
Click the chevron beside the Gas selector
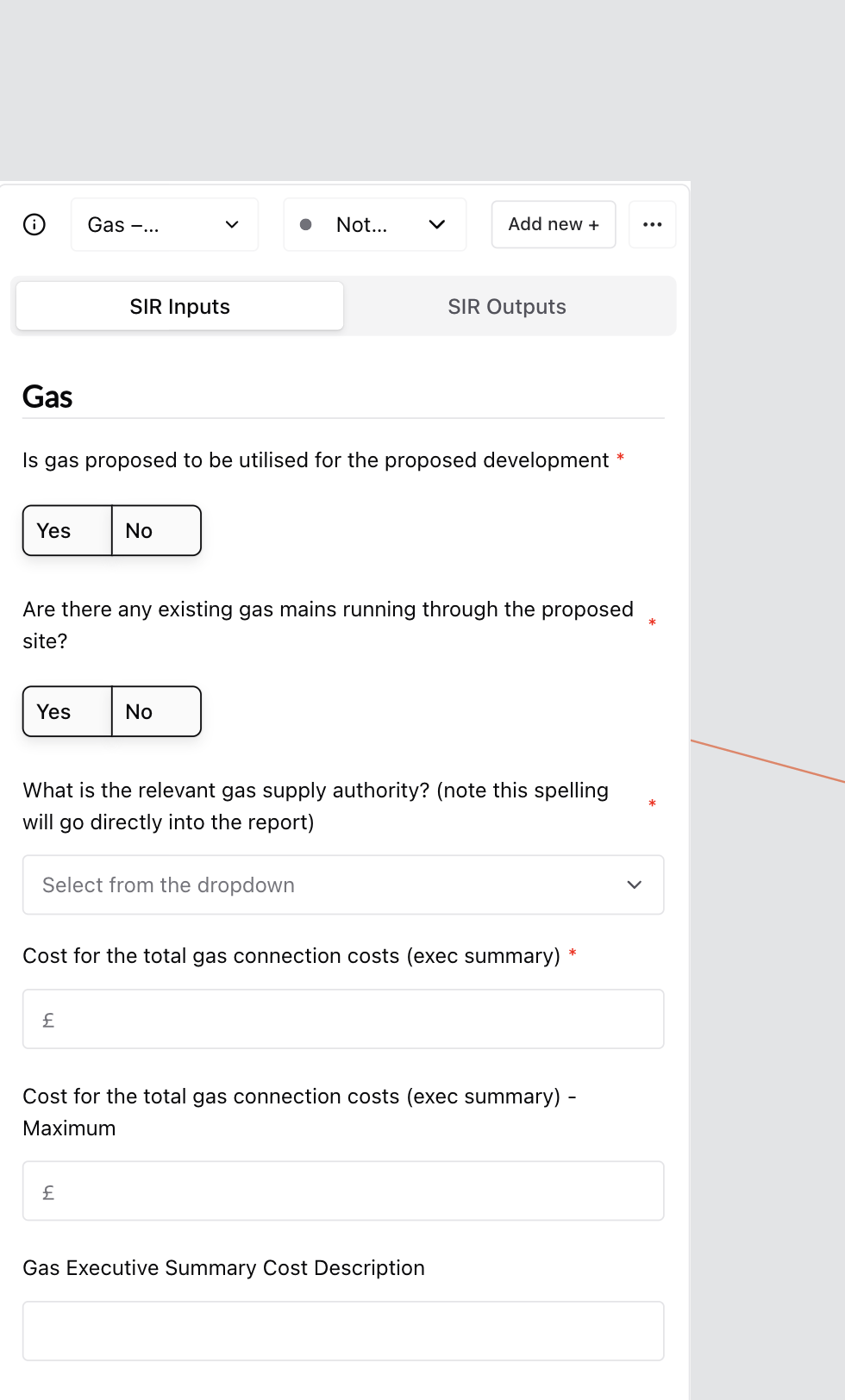tap(232, 225)
